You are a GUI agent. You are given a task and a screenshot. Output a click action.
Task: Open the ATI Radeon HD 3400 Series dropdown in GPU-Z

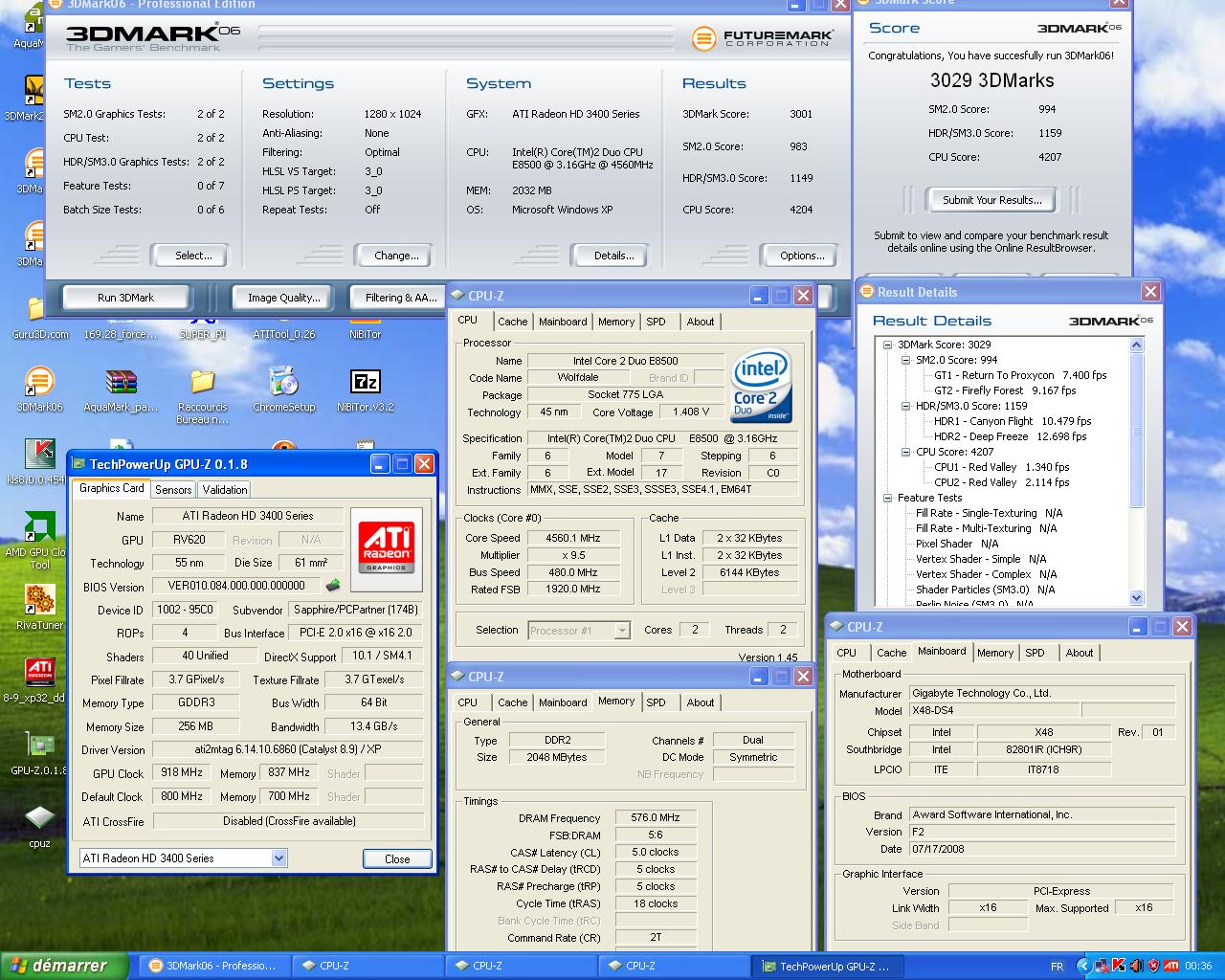click(278, 858)
